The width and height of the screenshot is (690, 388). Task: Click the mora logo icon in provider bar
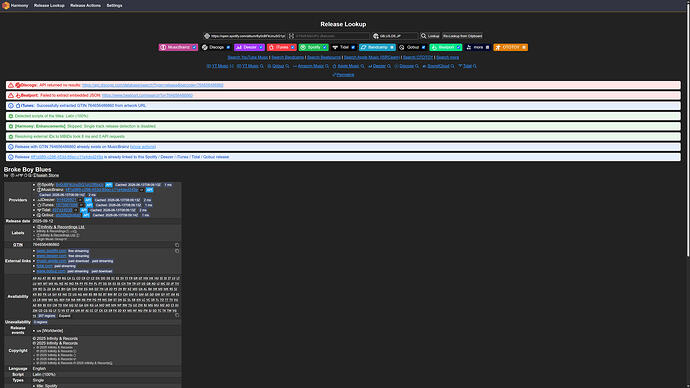click(469, 47)
